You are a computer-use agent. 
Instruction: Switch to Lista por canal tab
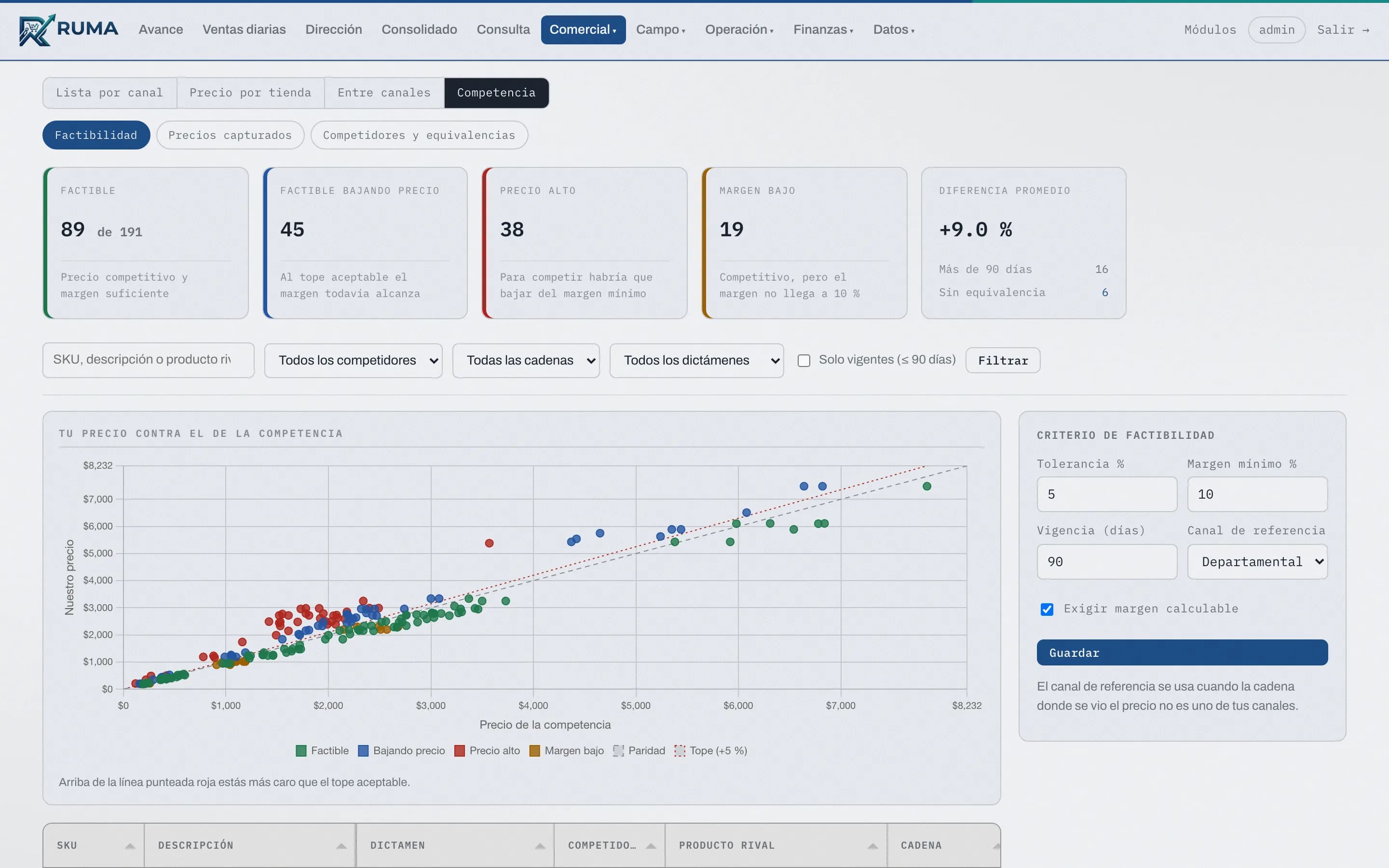pos(109,93)
